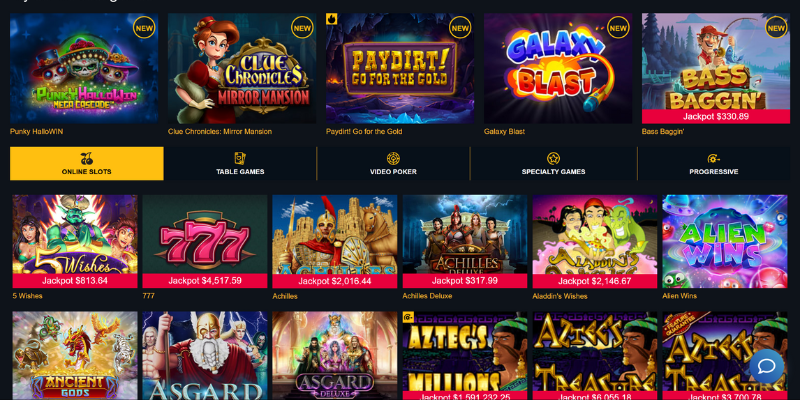
Task: Open the live chat bubble icon
Action: point(766,366)
